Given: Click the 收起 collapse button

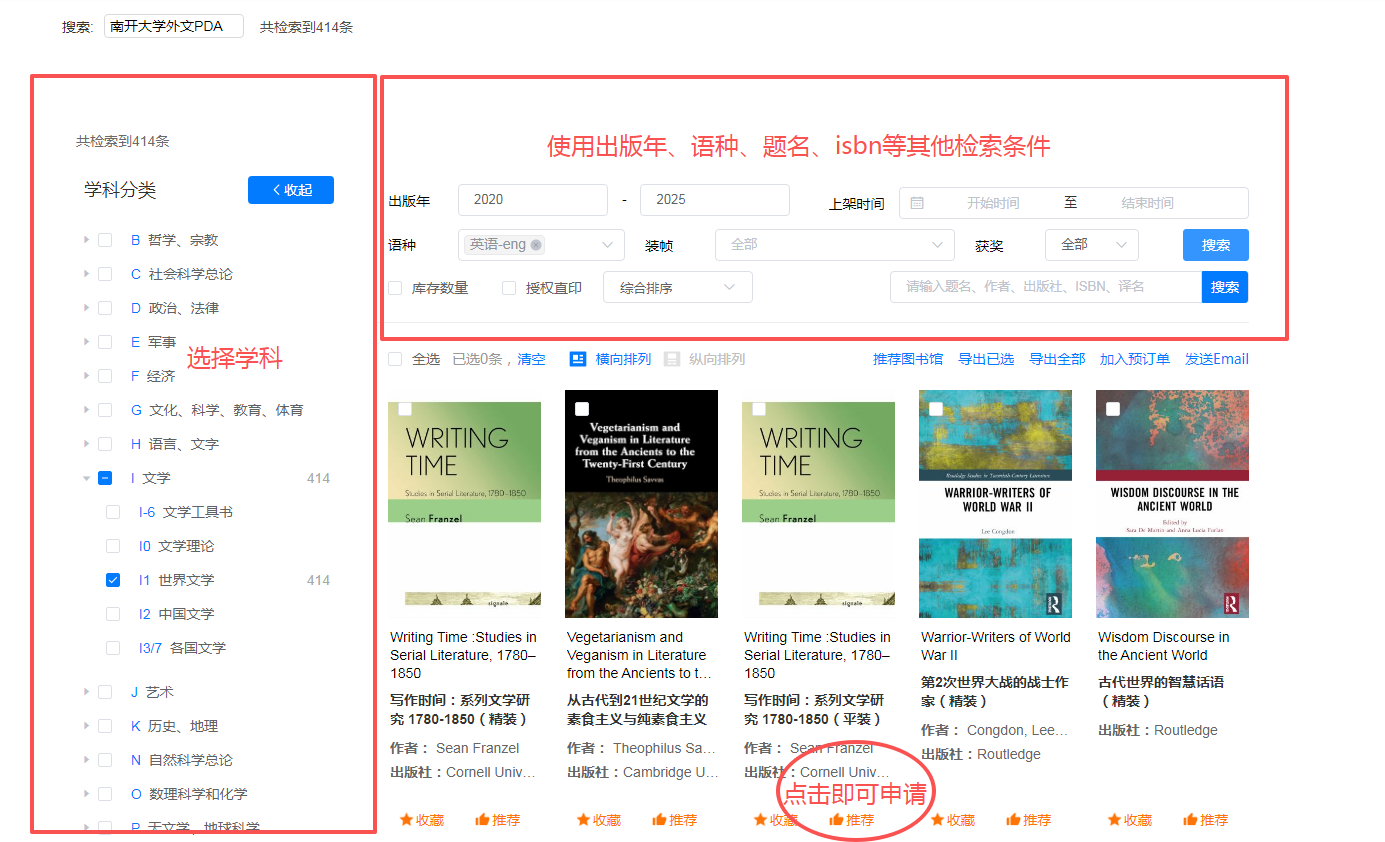Looking at the screenshot, I should point(290,190).
